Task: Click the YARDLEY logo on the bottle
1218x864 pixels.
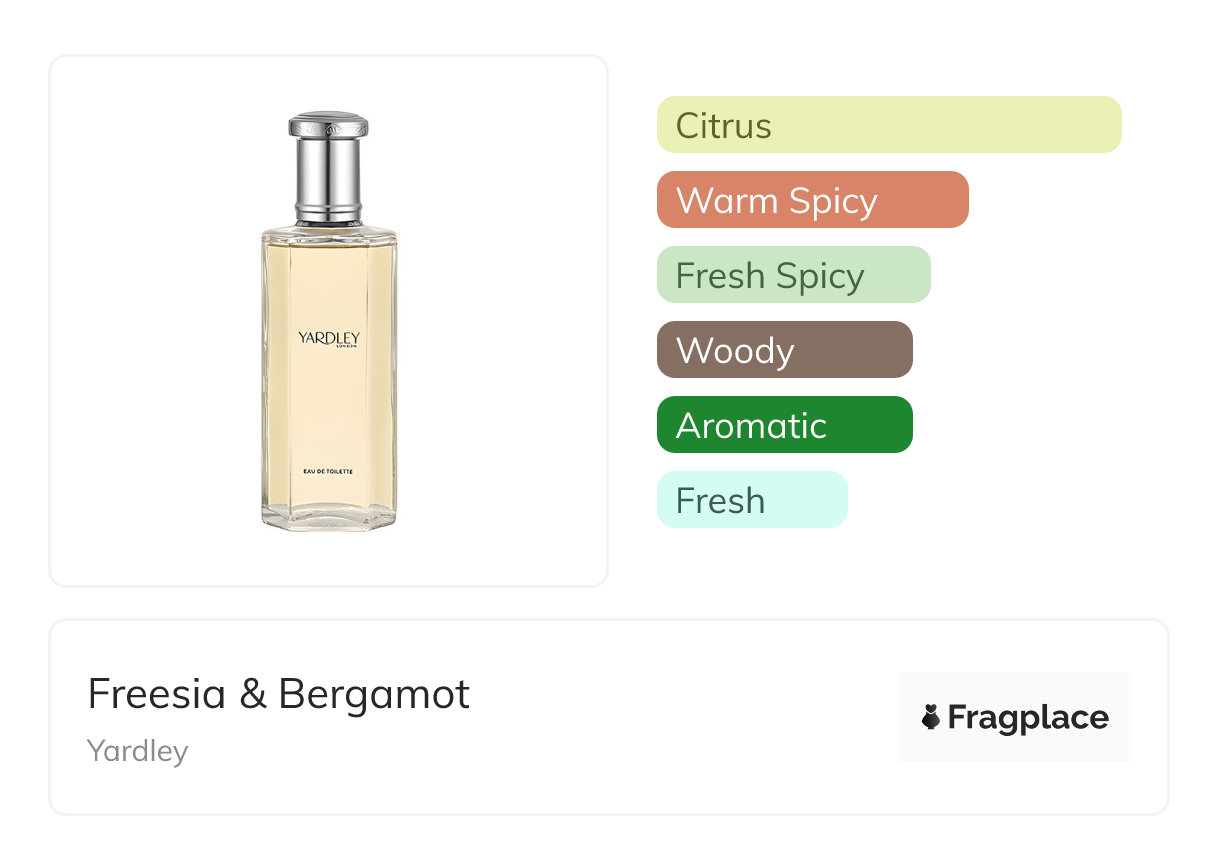Action: tap(328, 337)
